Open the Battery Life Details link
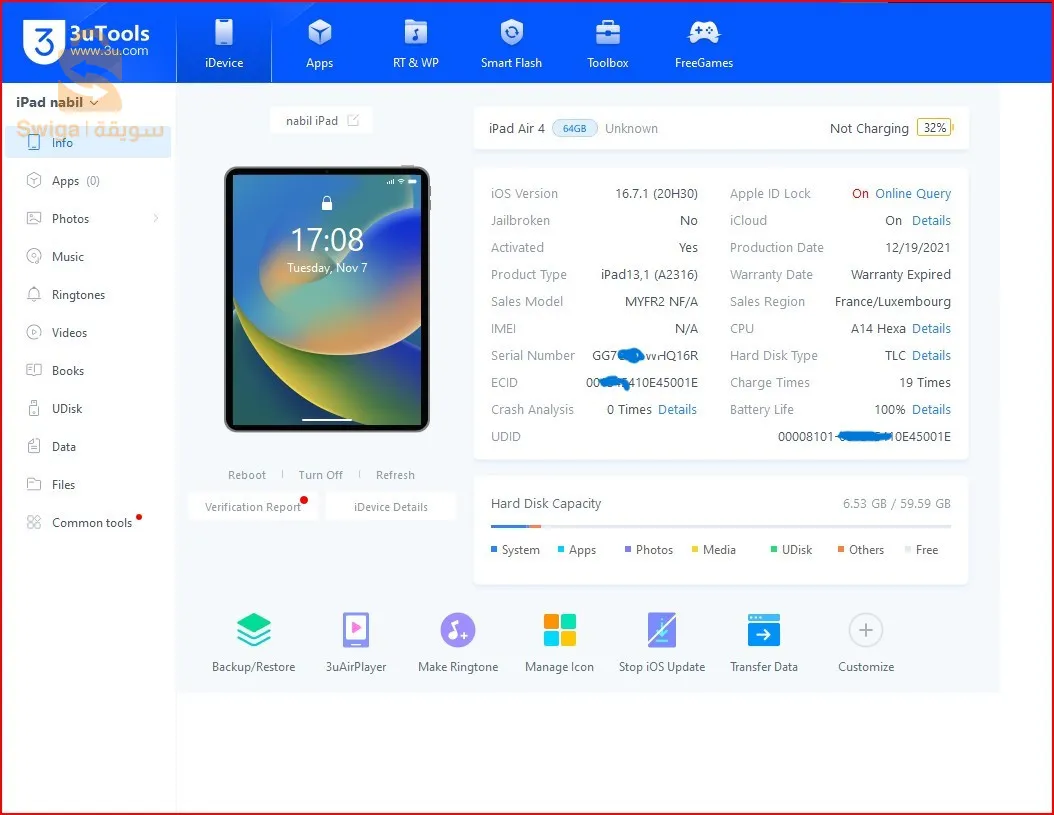The width and height of the screenshot is (1054, 815). coord(930,410)
